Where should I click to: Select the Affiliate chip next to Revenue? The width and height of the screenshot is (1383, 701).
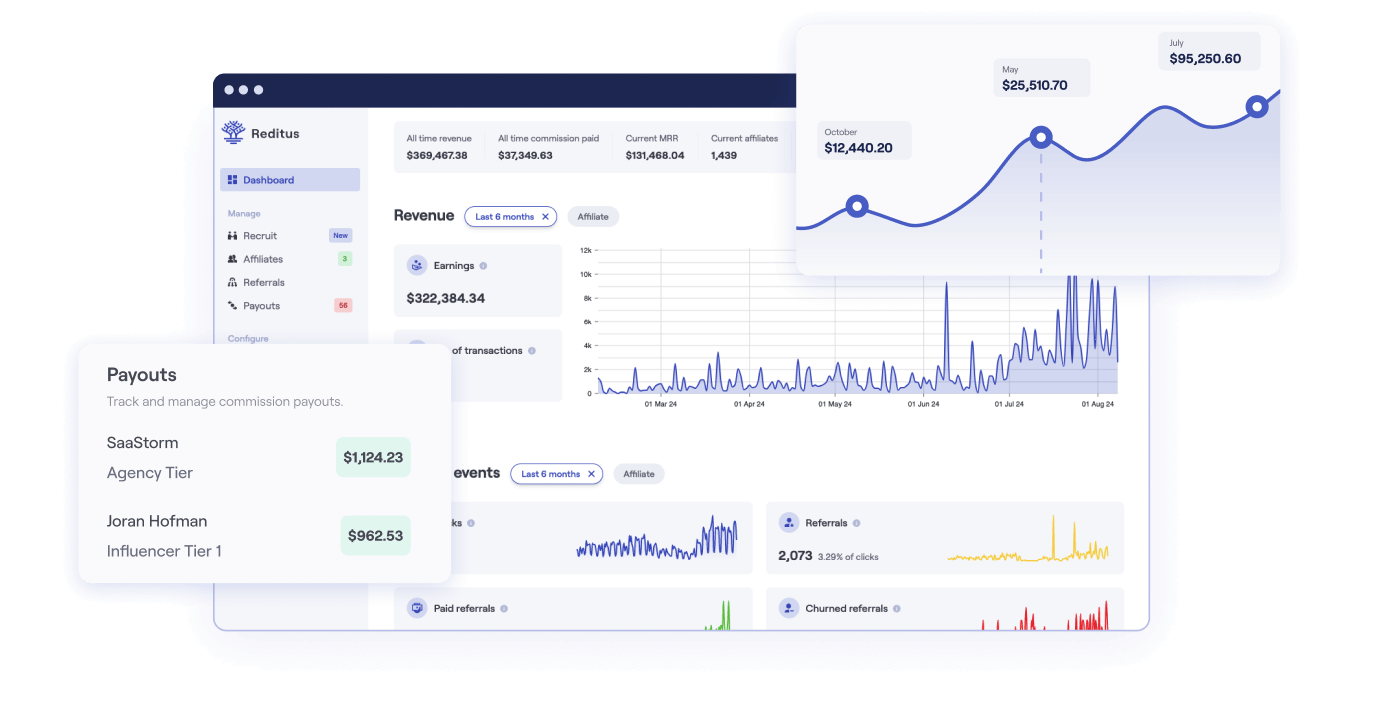click(x=593, y=216)
